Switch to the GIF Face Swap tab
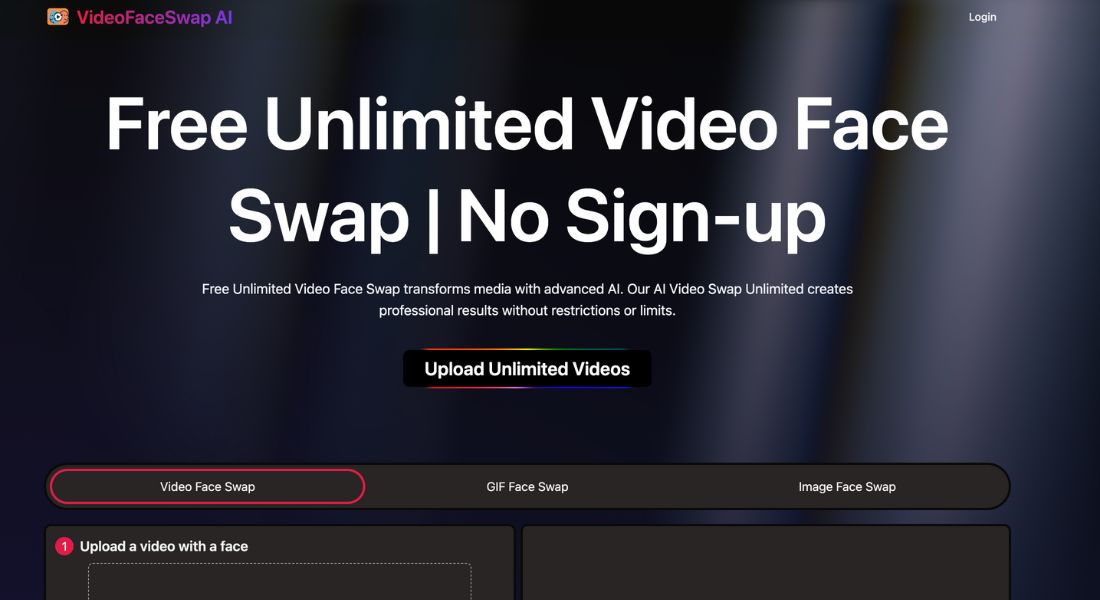 tap(527, 486)
